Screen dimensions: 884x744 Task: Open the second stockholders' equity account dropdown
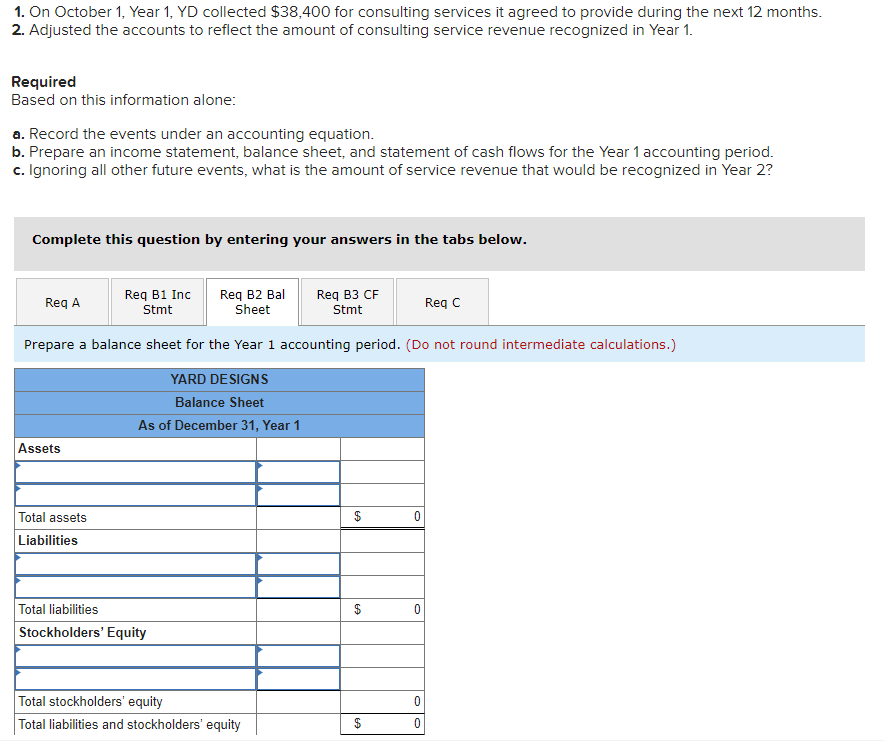click(135, 678)
